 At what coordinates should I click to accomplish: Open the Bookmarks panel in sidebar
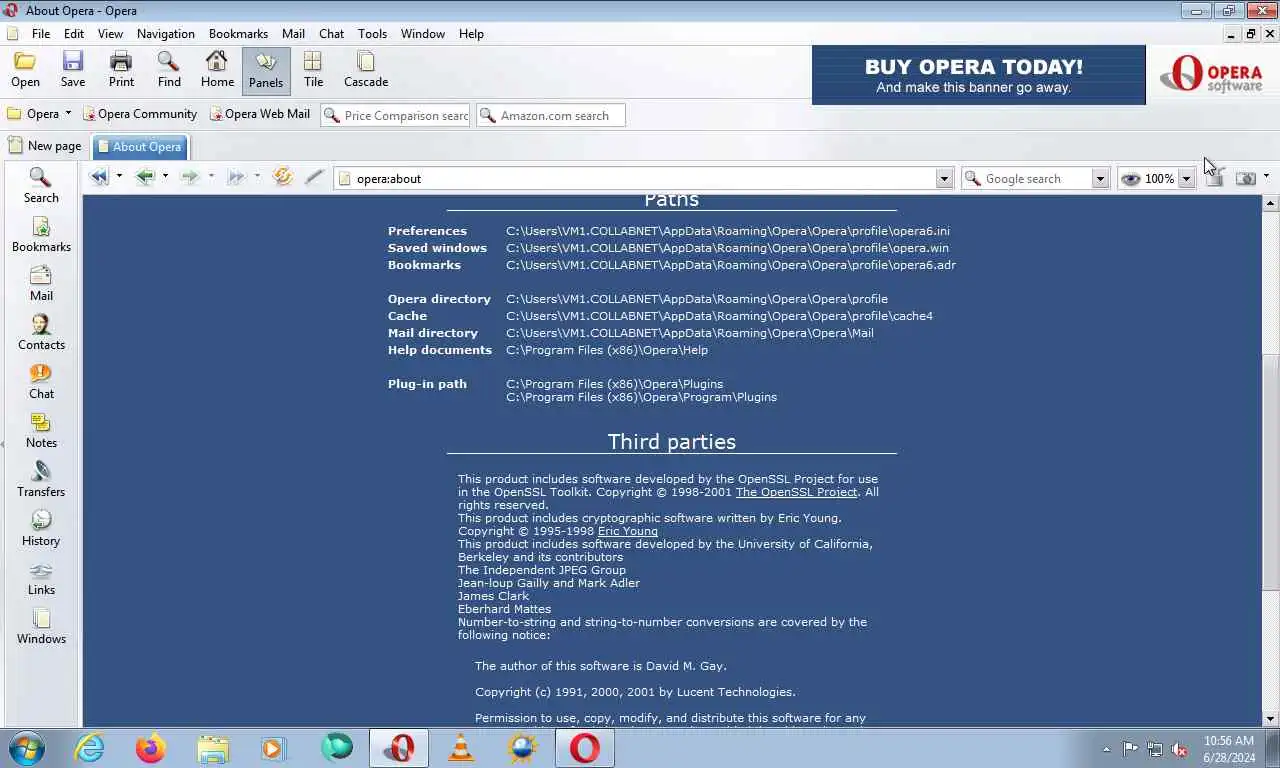pos(41,235)
